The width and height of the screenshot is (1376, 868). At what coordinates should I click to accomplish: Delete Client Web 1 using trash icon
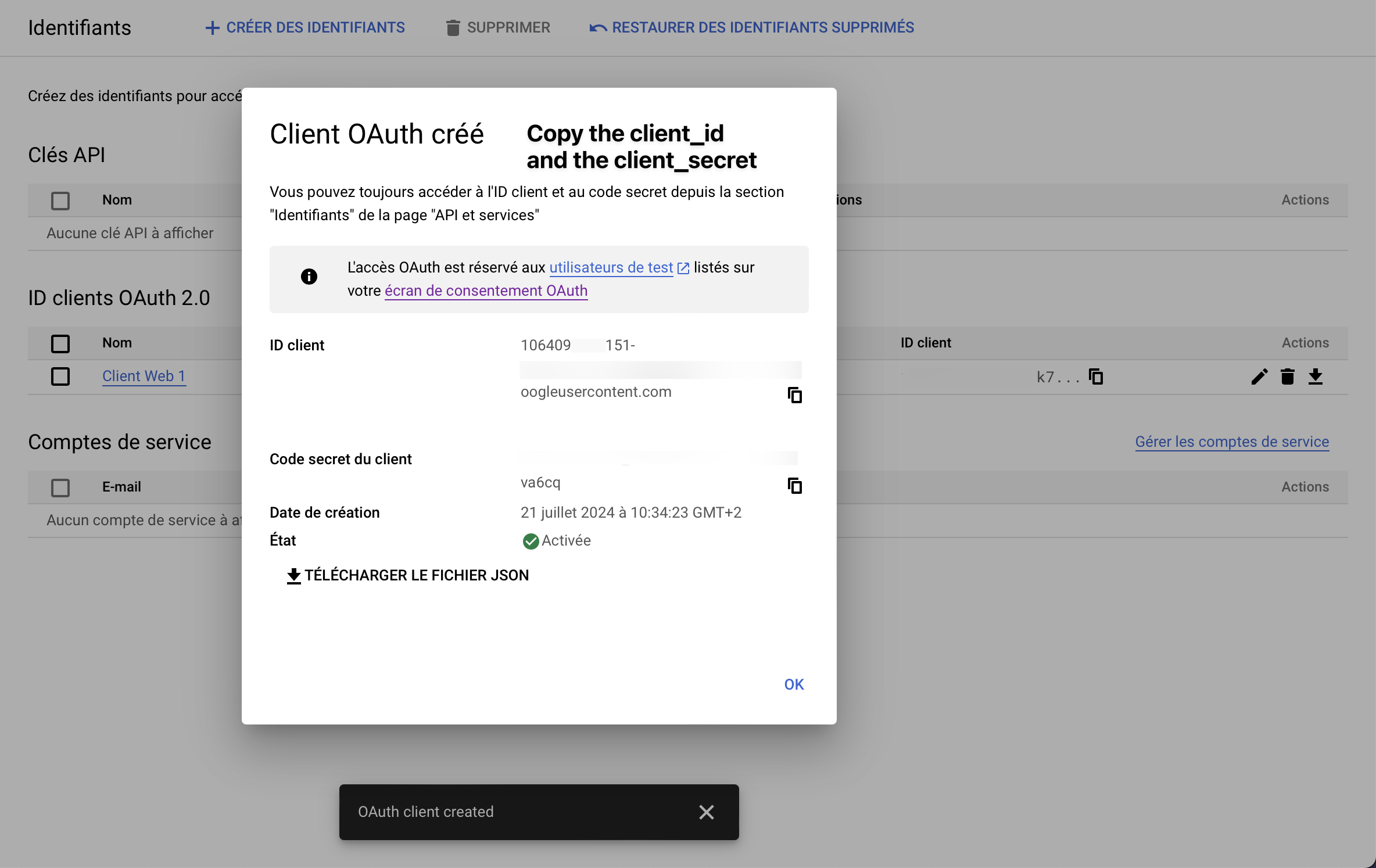click(x=1287, y=376)
